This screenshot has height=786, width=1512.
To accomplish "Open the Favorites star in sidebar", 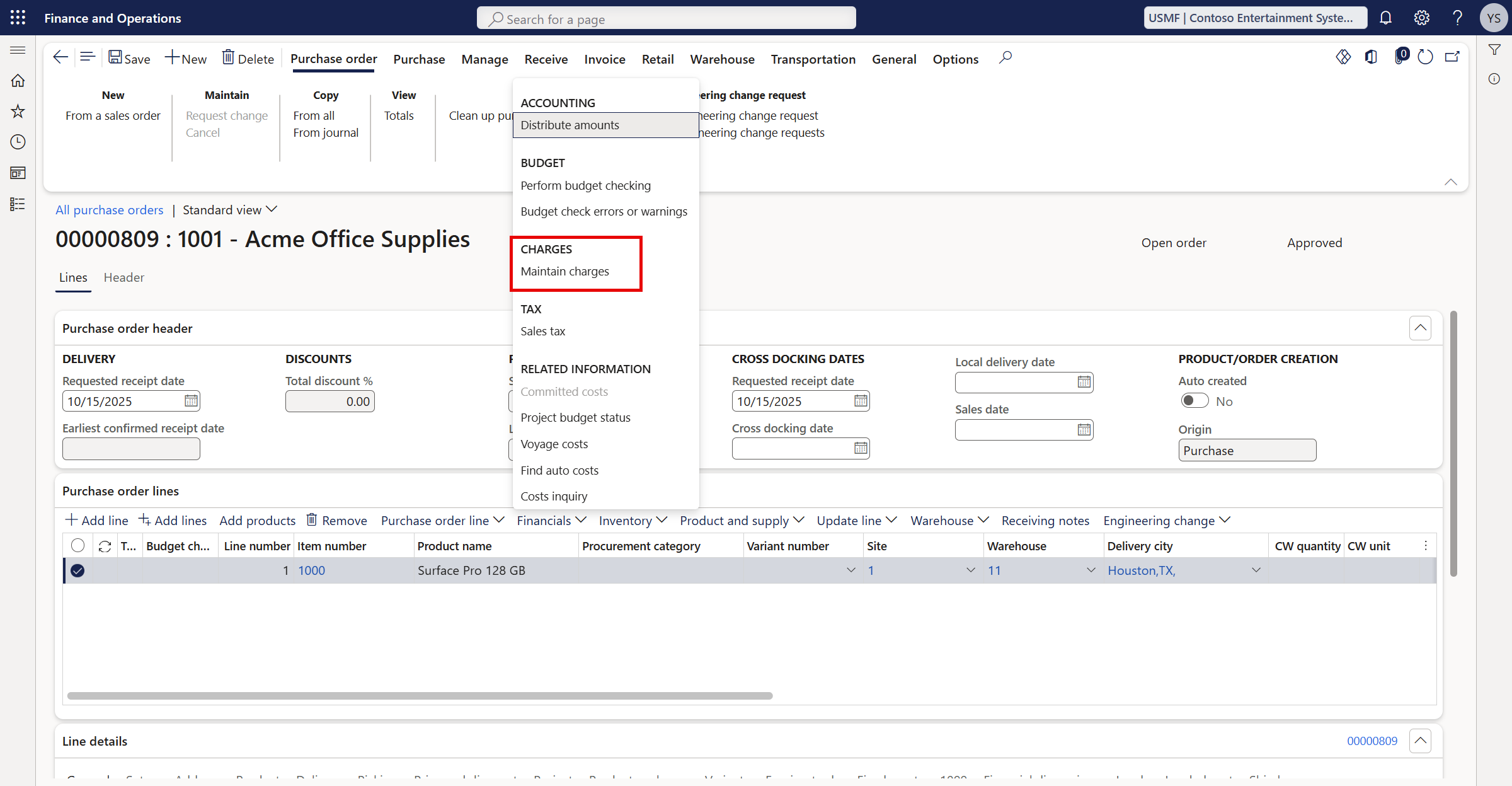I will pos(18,112).
